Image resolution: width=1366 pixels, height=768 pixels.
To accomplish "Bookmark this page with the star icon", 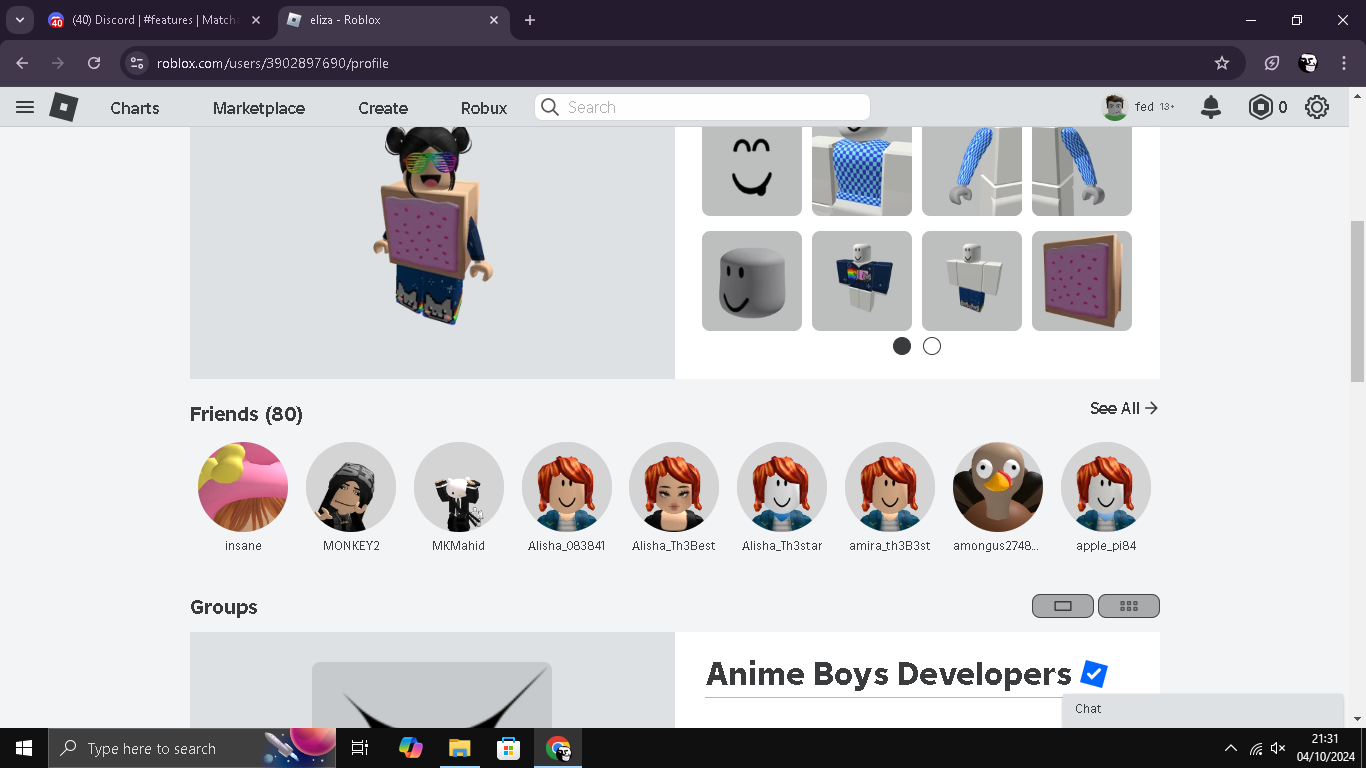I will tap(1222, 63).
